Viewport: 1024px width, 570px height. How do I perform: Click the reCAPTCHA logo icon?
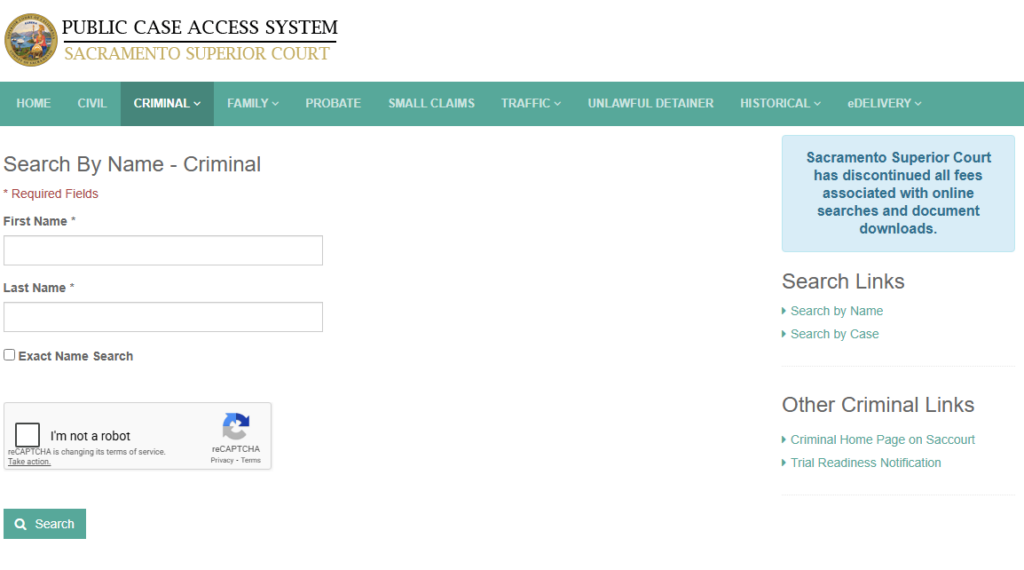tap(236, 427)
